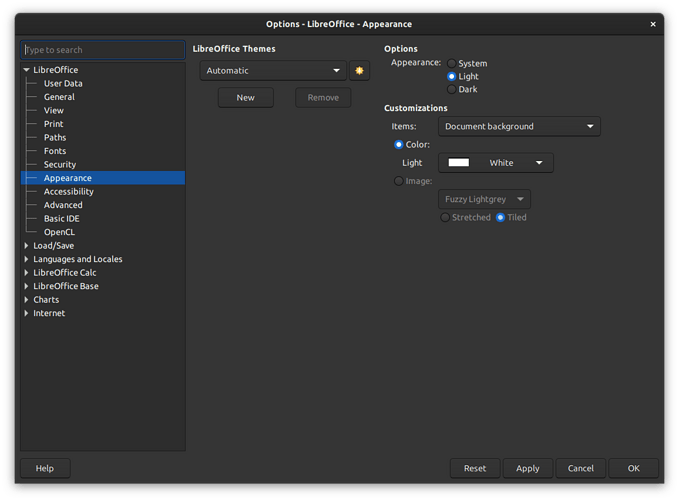679x500 pixels.
Task: Open the Automatic themes dropdown
Action: tap(273, 71)
